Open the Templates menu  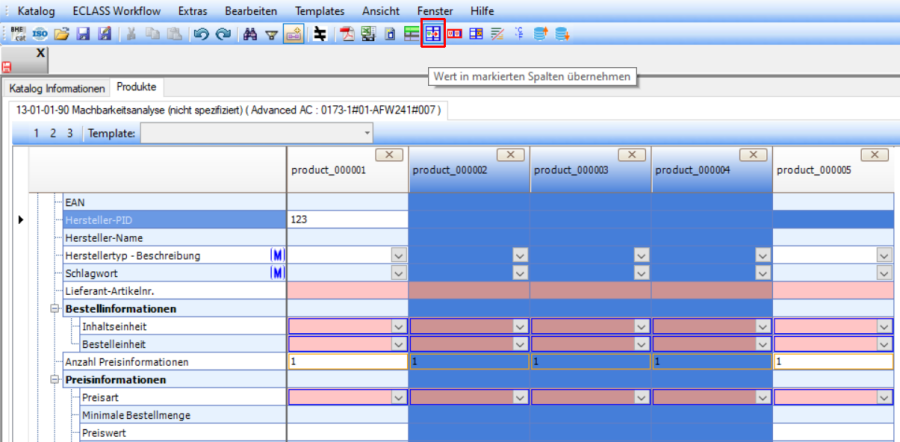[320, 11]
